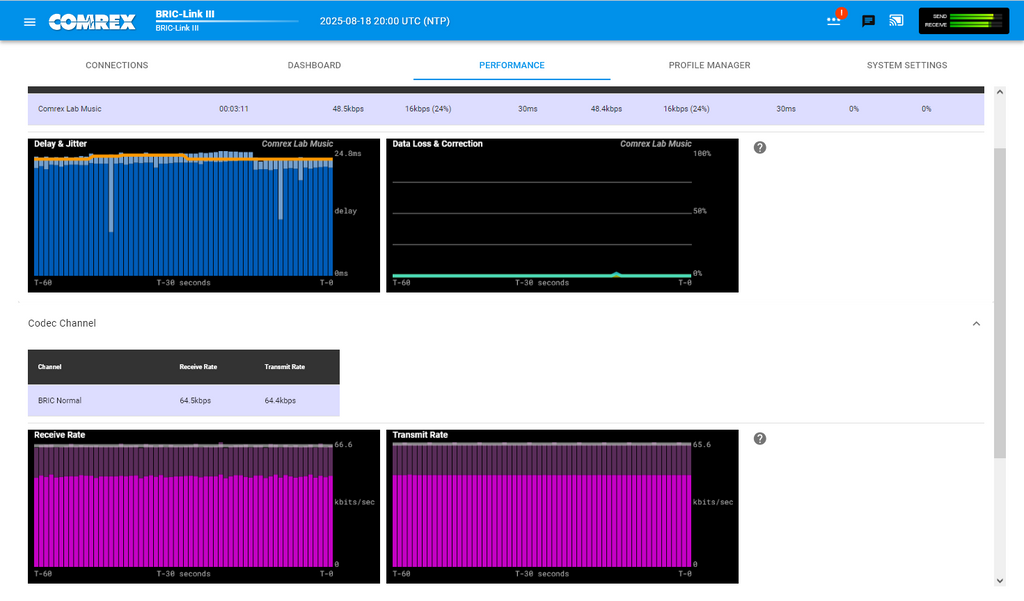The image size is (1024, 601).
Task: Click the page vertical scrollbar down arrow
Action: 1000,580
